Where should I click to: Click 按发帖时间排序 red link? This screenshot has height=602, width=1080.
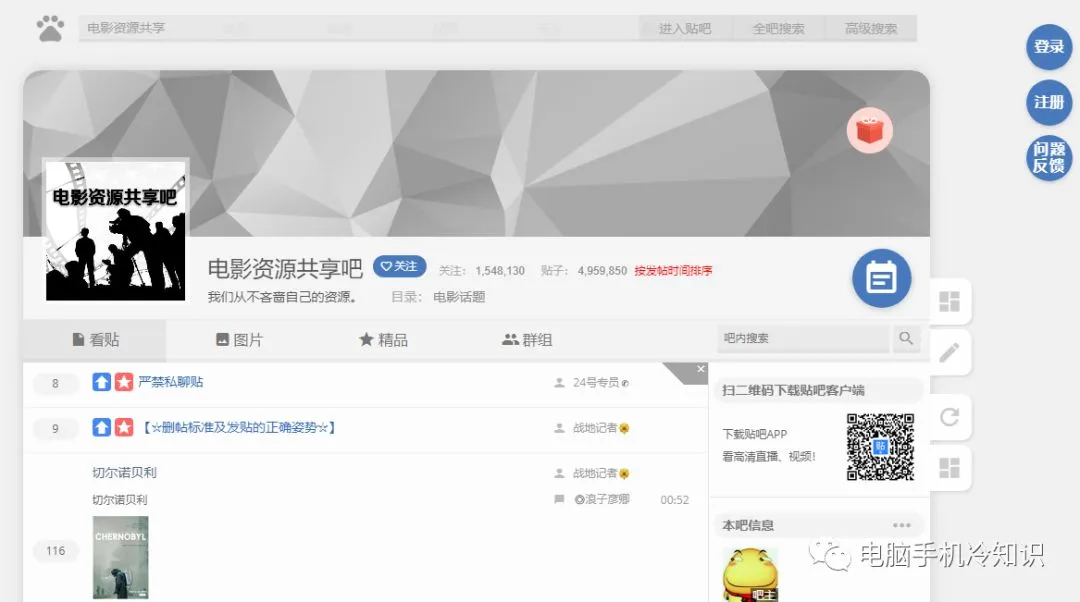(673, 271)
